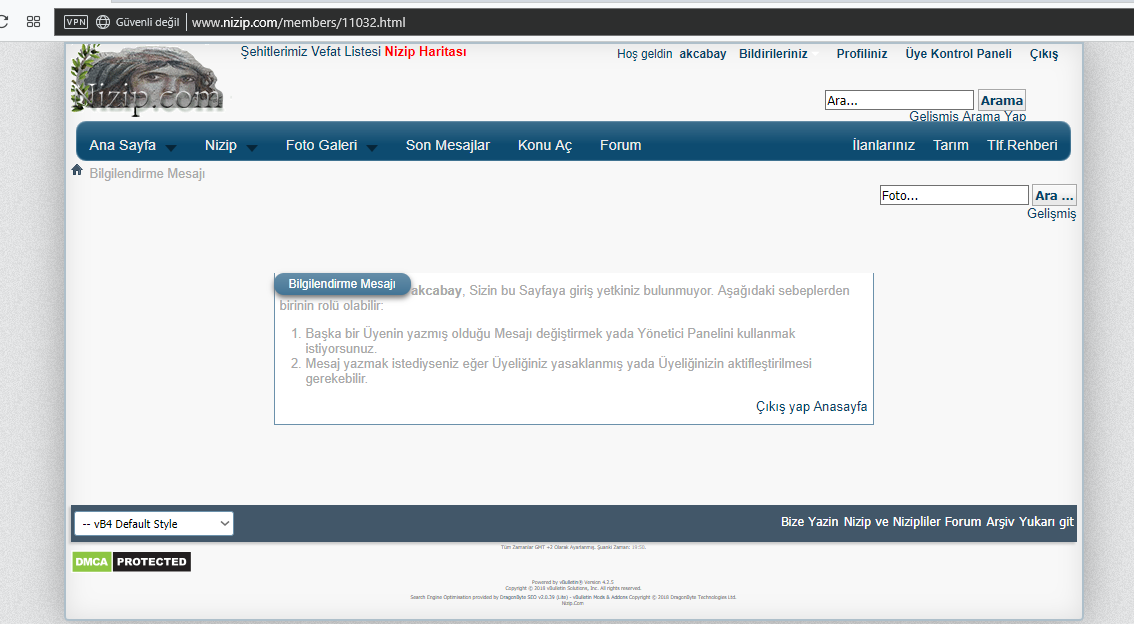Click the globe site security icon

103,22
